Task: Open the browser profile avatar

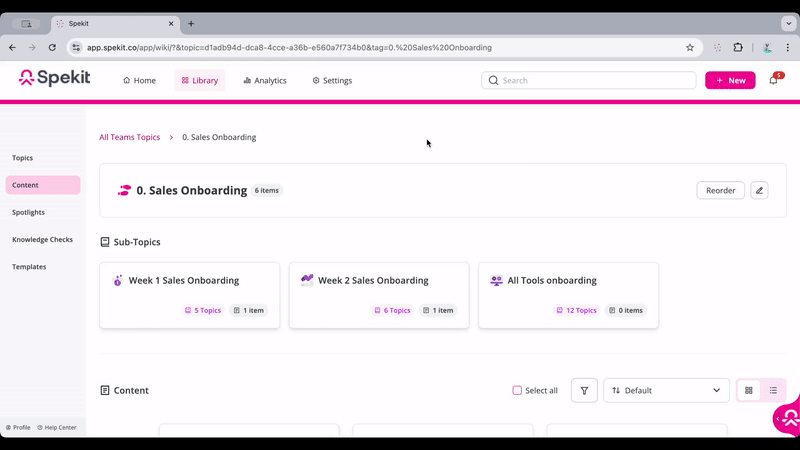Action: [767, 47]
